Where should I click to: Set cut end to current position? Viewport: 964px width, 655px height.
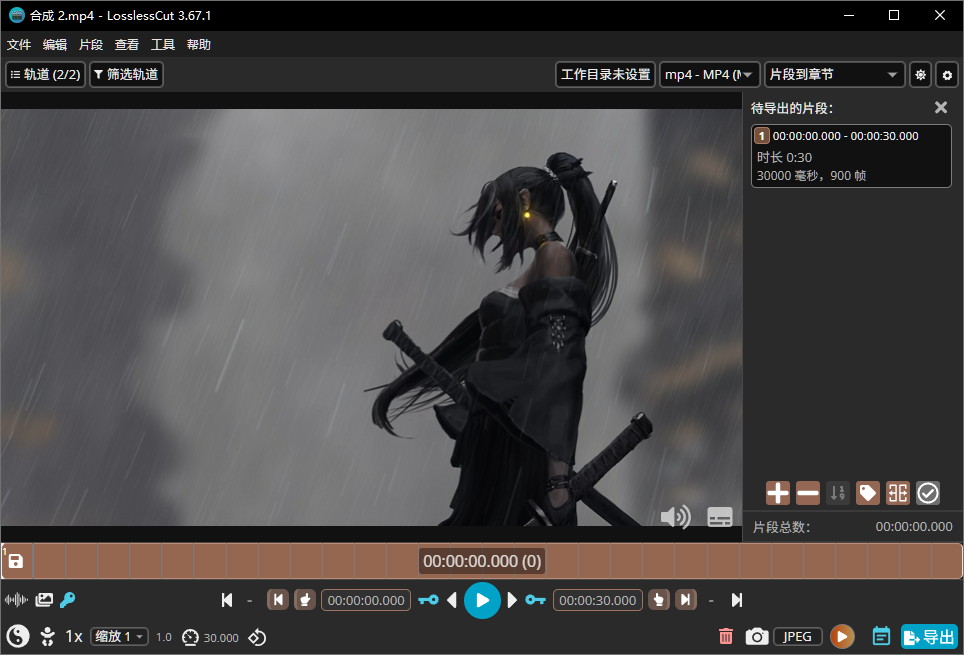pyautogui.click(x=658, y=600)
